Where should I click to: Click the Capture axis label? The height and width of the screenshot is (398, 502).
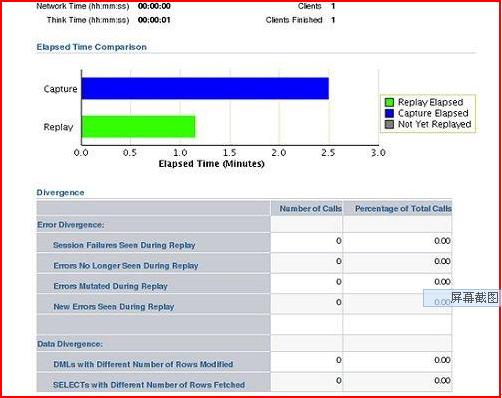click(60, 89)
